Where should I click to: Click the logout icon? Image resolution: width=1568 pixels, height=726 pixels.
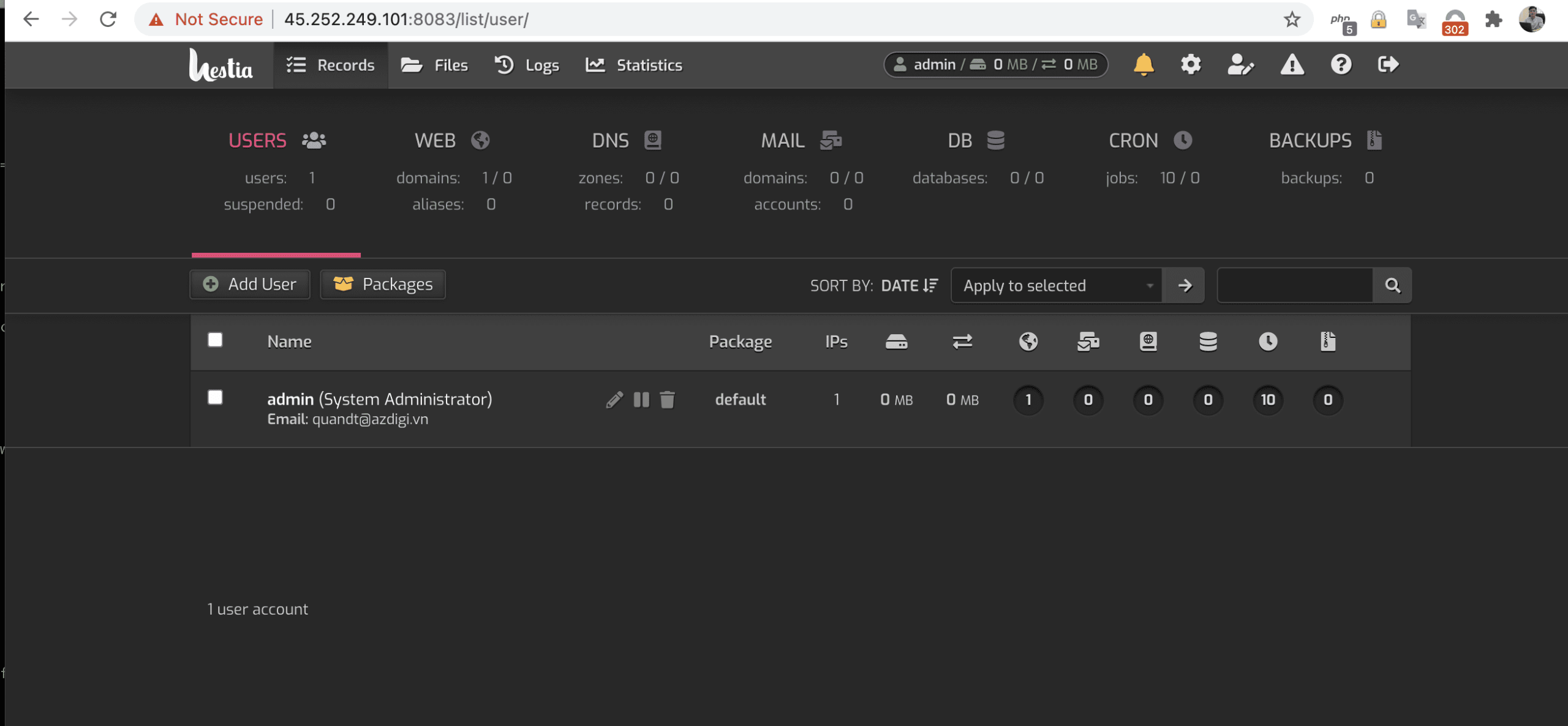(x=1388, y=64)
